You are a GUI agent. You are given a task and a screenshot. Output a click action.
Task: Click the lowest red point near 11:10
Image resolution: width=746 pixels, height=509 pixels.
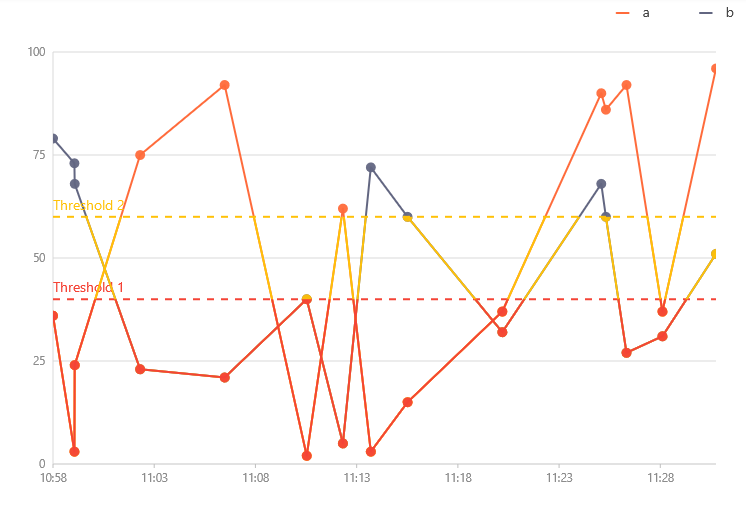click(307, 456)
